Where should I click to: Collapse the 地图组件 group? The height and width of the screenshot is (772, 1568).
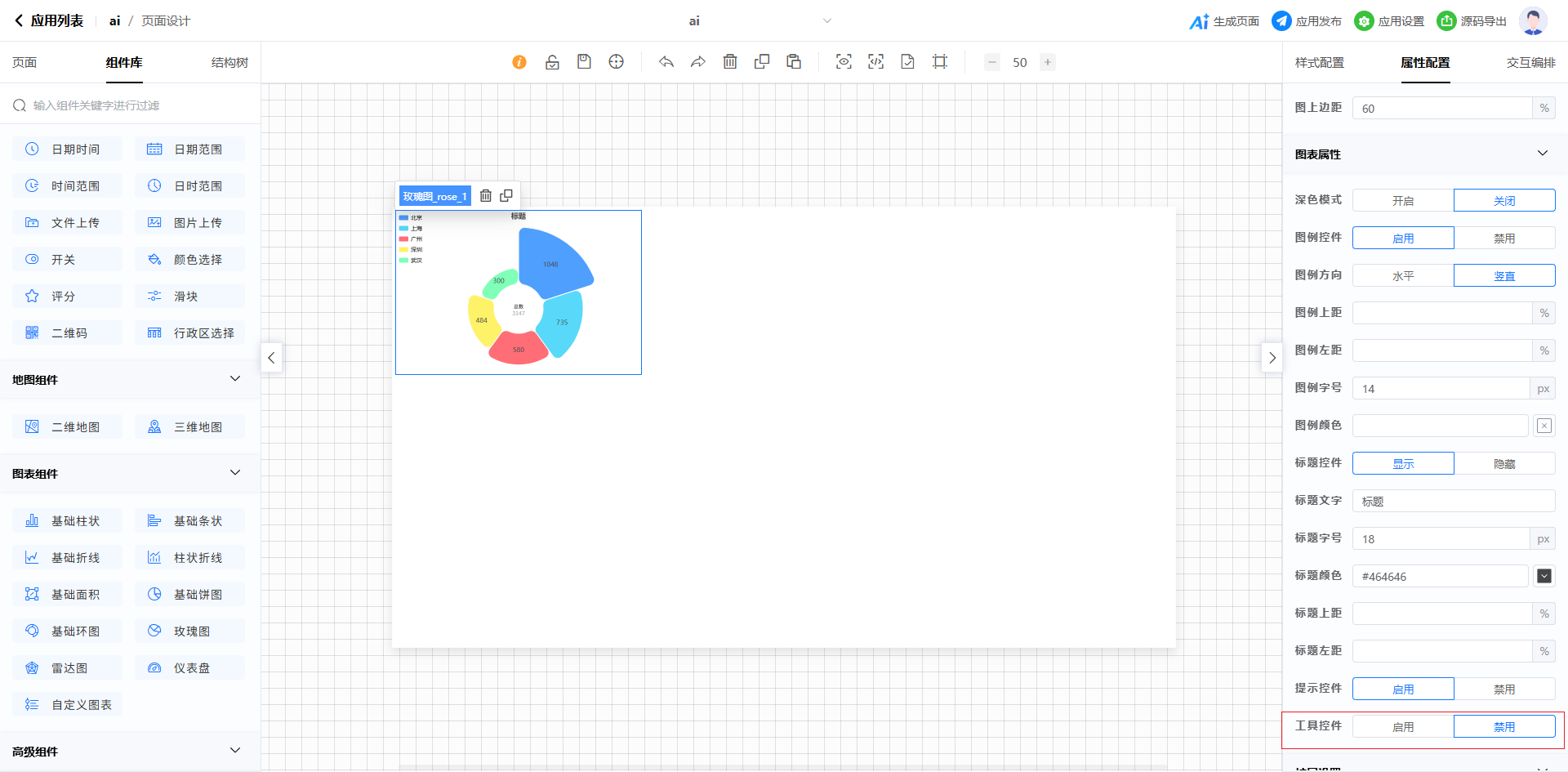(235, 379)
